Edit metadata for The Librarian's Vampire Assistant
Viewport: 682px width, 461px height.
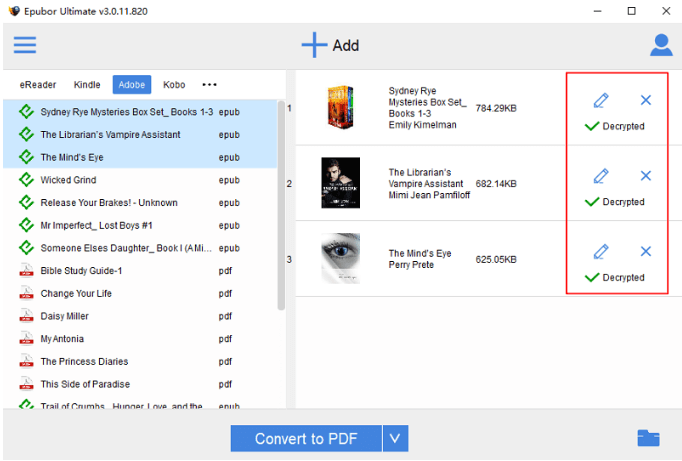pos(600,176)
